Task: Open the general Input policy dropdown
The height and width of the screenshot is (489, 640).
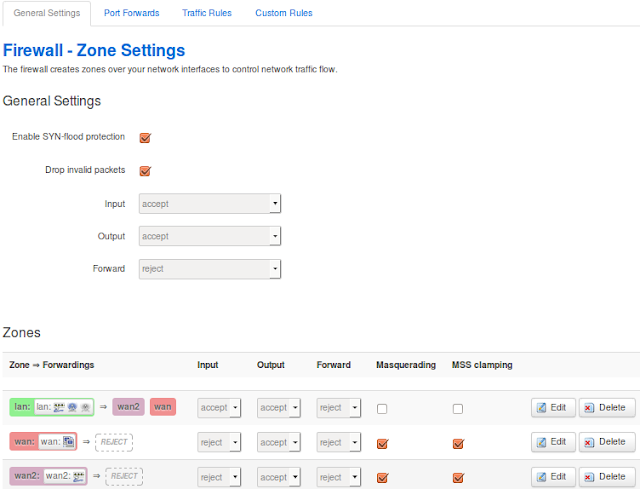Action: (210, 203)
